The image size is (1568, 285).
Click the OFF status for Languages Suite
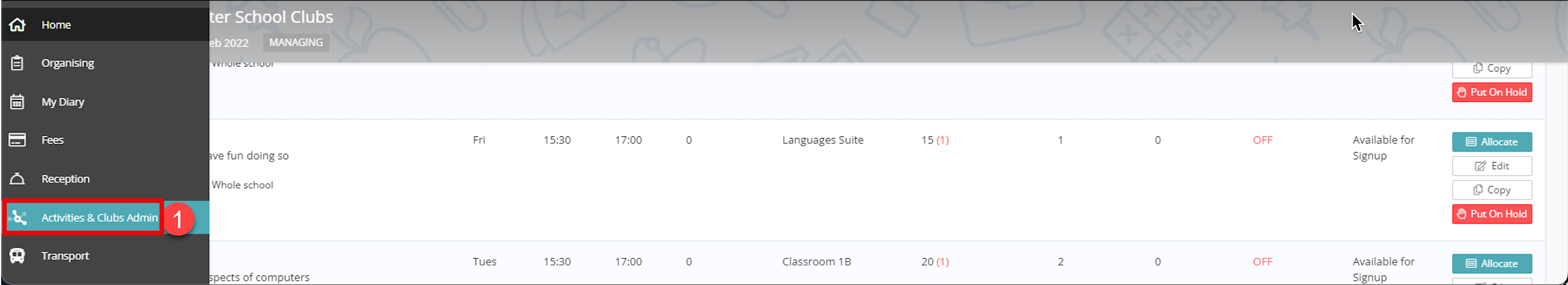(1262, 140)
